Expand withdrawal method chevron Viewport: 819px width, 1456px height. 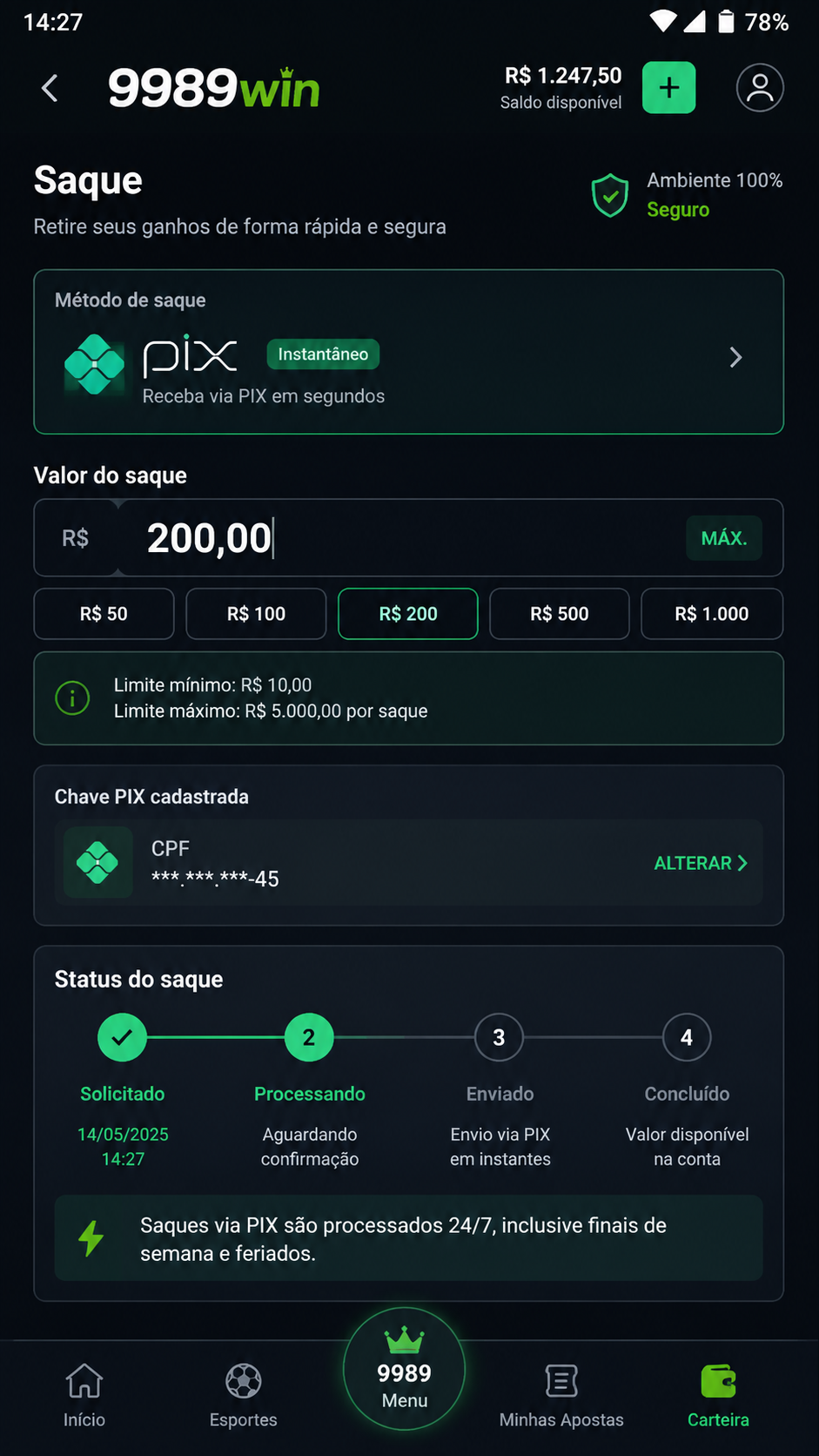pos(735,357)
